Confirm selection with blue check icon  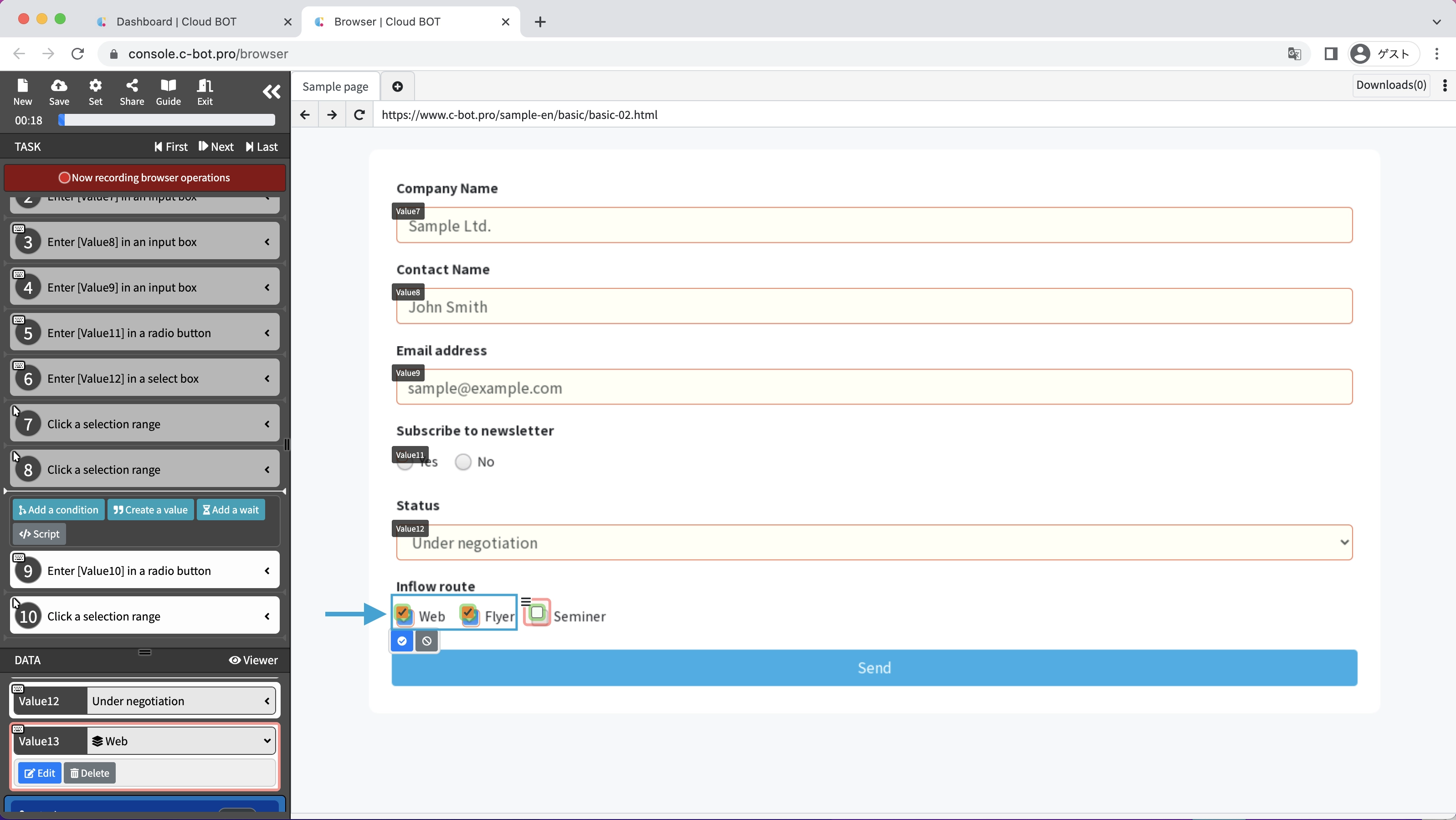coord(402,641)
